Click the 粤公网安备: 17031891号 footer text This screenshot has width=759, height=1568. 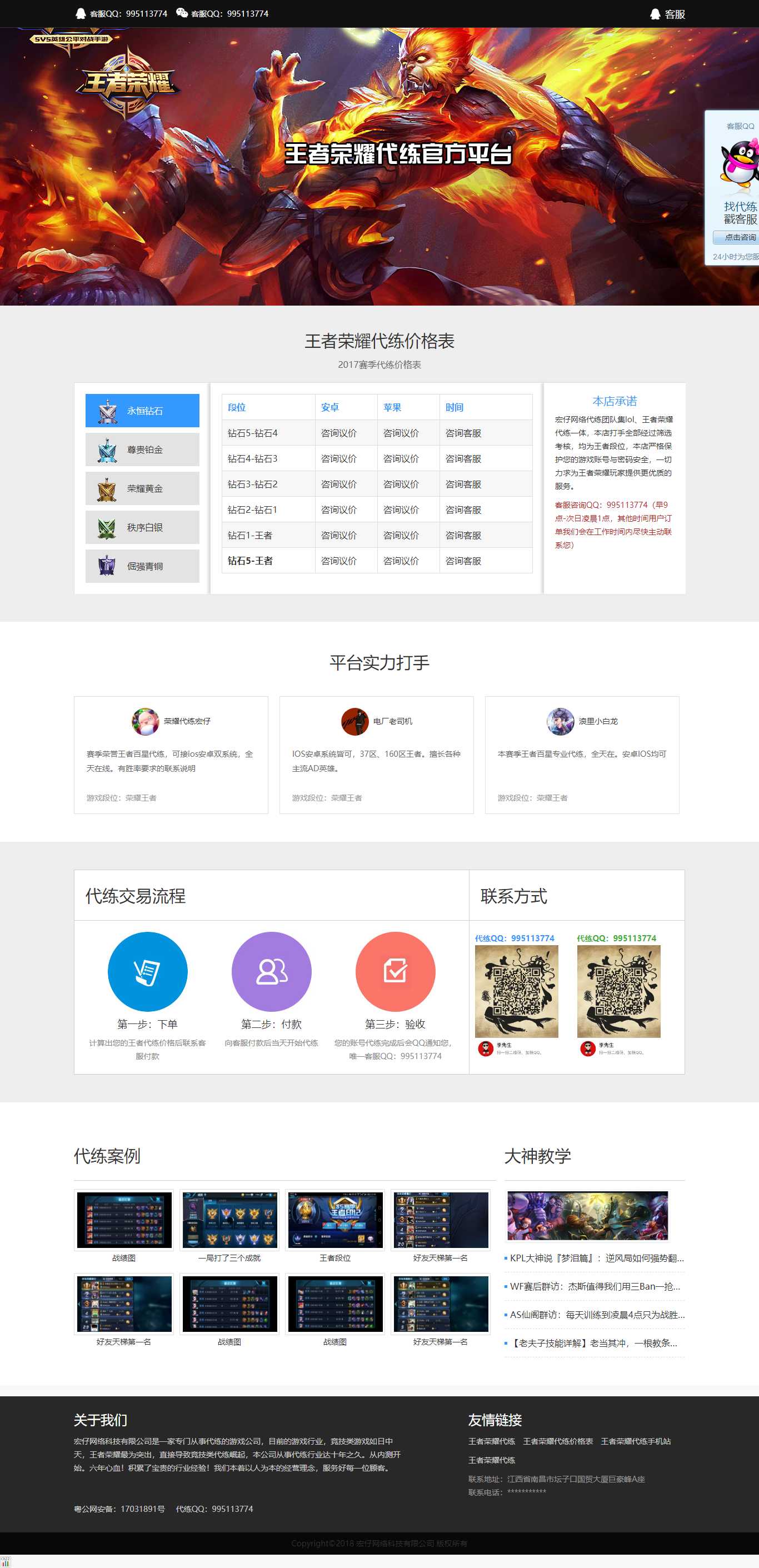pyautogui.click(x=119, y=1509)
